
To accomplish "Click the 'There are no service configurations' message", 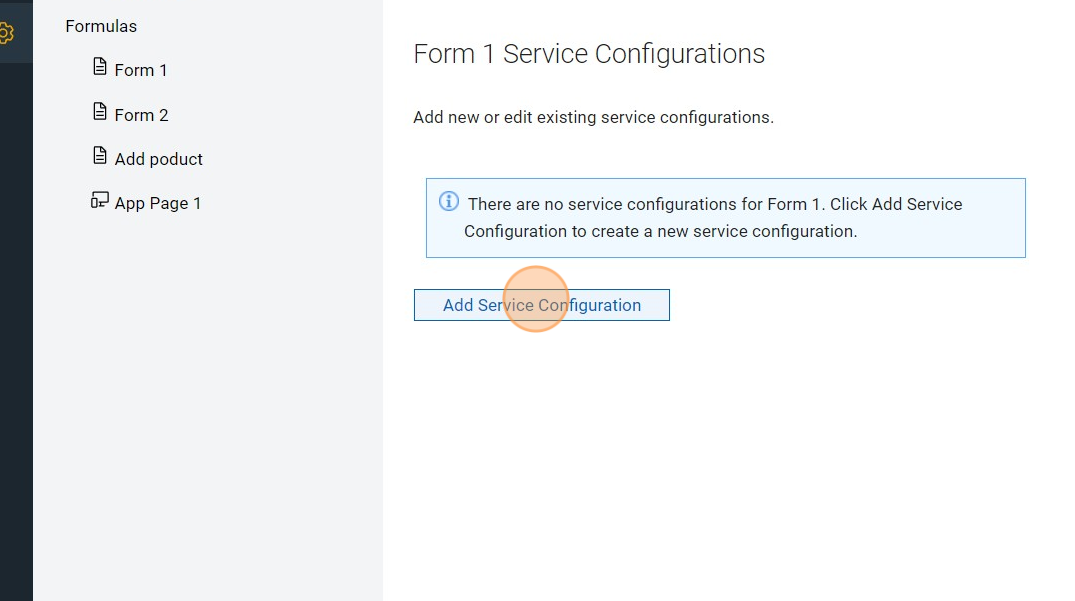I will 714,204.
